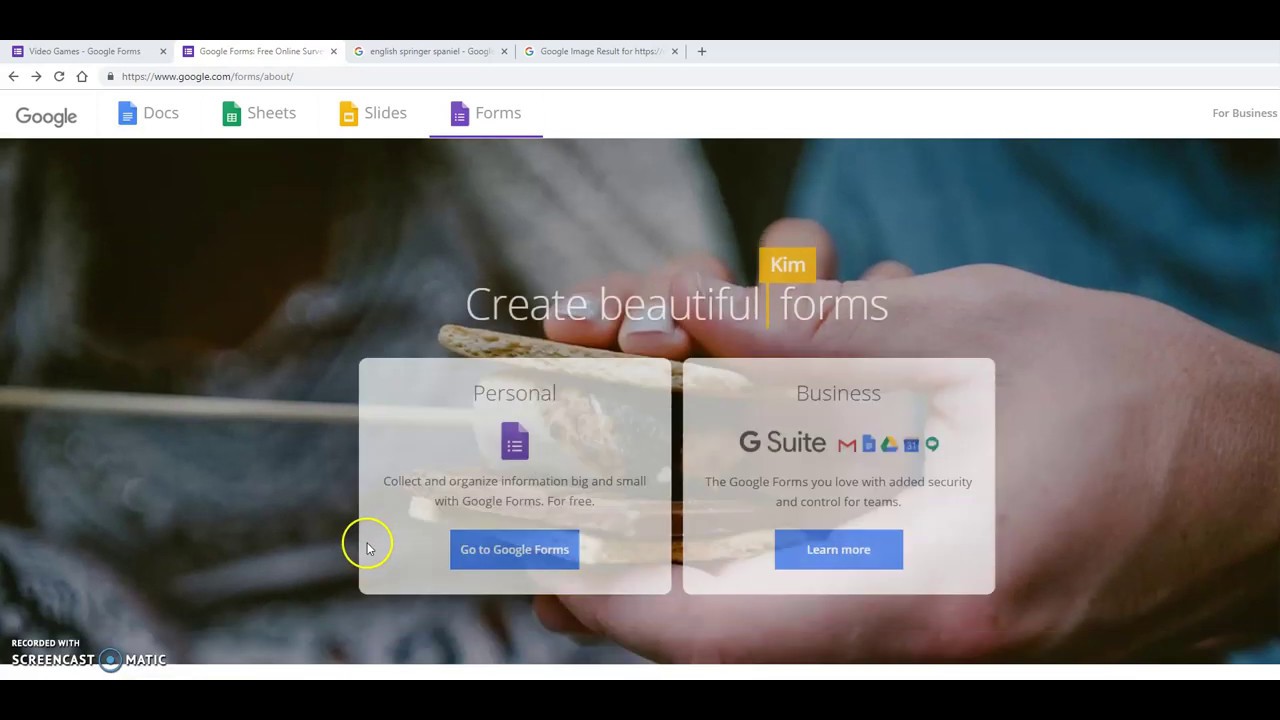Viewport: 1280px width, 720px height.
Task: Click the browser forward arrow
Action: pyautogui.click(x=36, y=76)
